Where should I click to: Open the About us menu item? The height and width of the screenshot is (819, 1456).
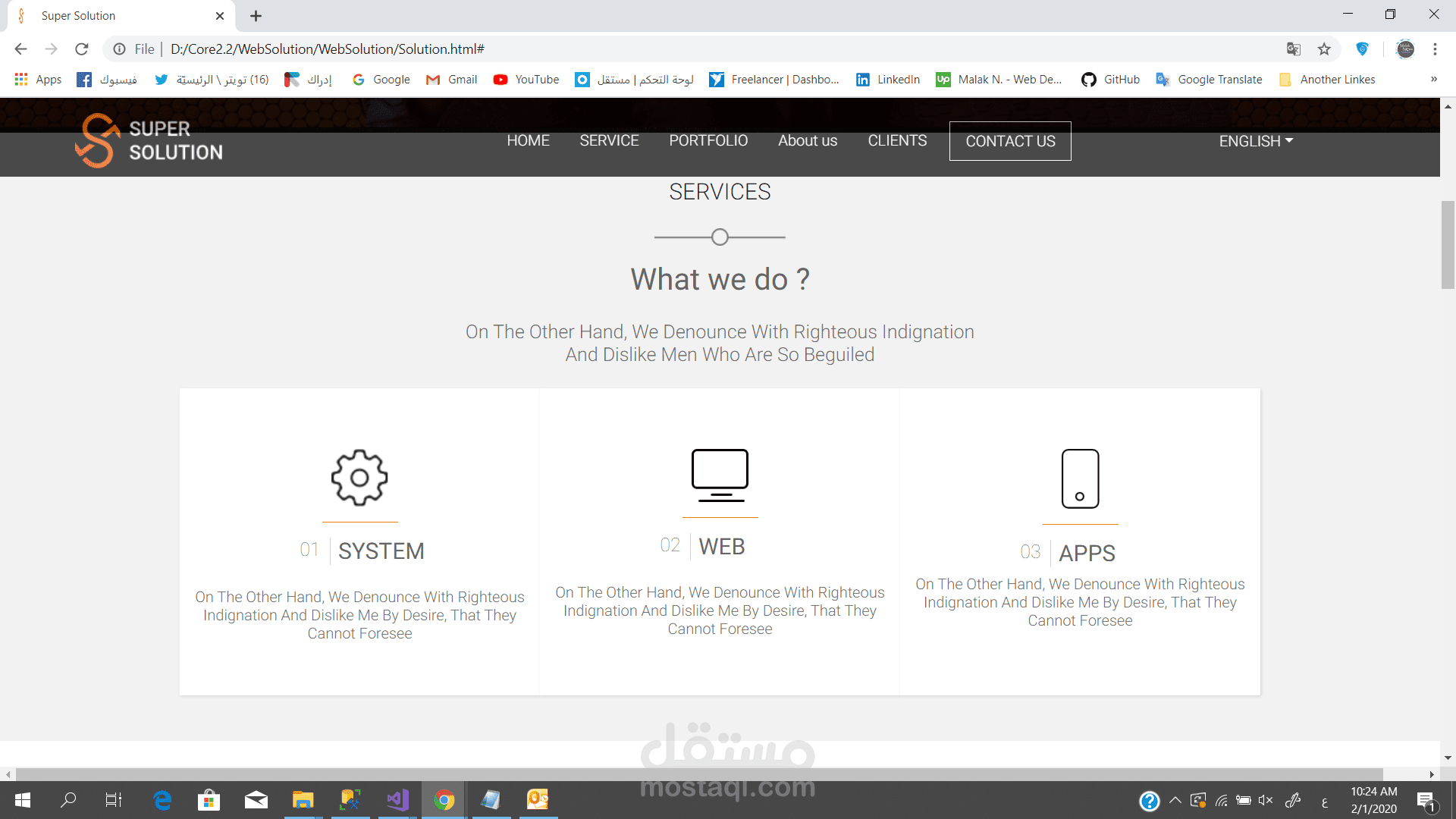click(807, 141)
